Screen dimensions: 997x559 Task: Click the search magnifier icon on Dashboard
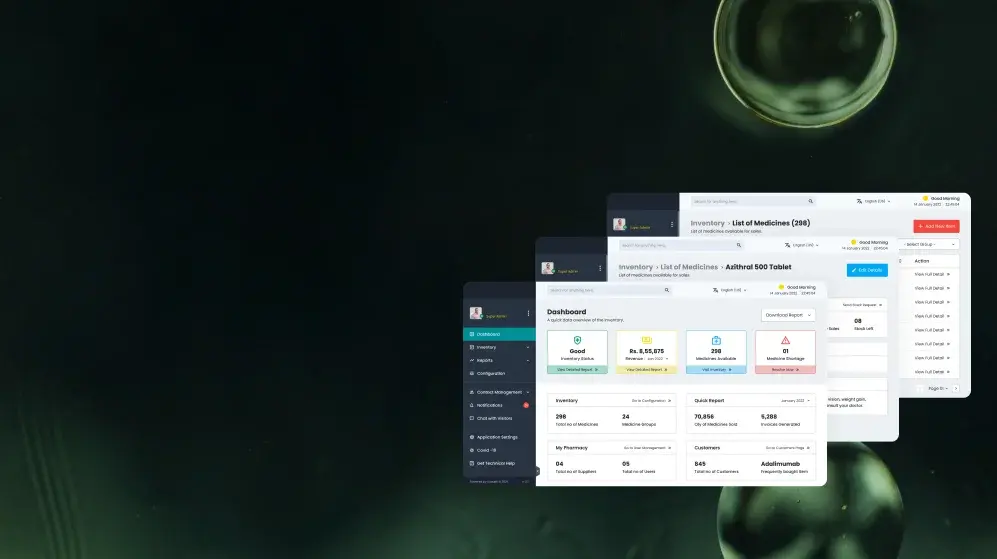point(667,291)
